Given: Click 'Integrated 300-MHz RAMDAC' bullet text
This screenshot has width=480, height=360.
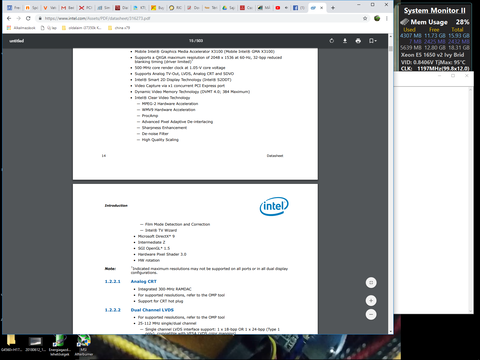Looking at the screenshot, I should 165,289.
